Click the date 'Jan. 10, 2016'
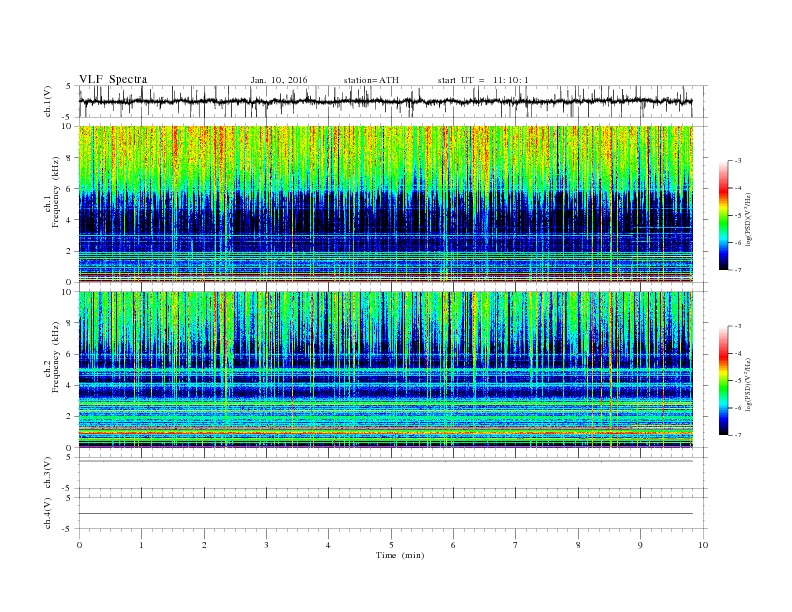792x612 pixels. tap(279, 80)
